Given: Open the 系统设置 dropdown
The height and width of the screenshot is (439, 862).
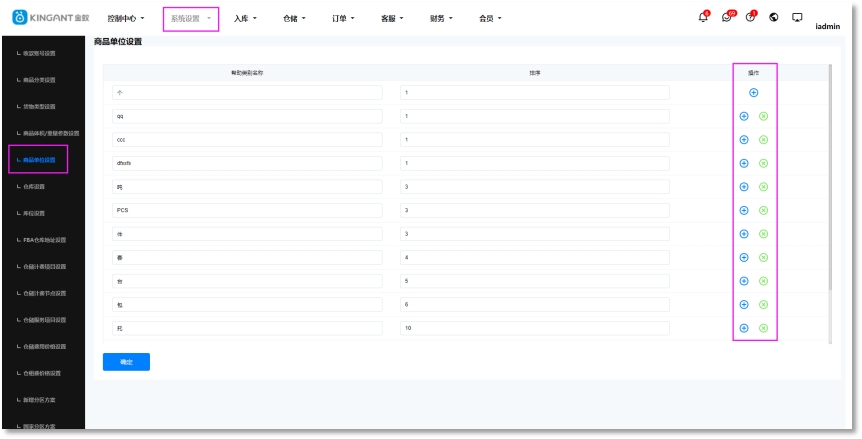Looking at the screenshot, I should point(190,19).
